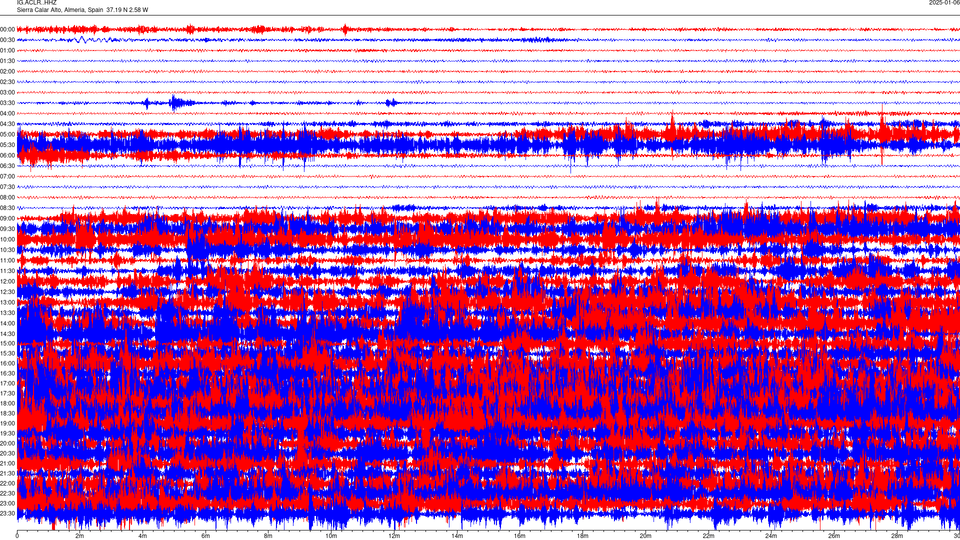Select the 06:30 time row label

coord(7,166)
